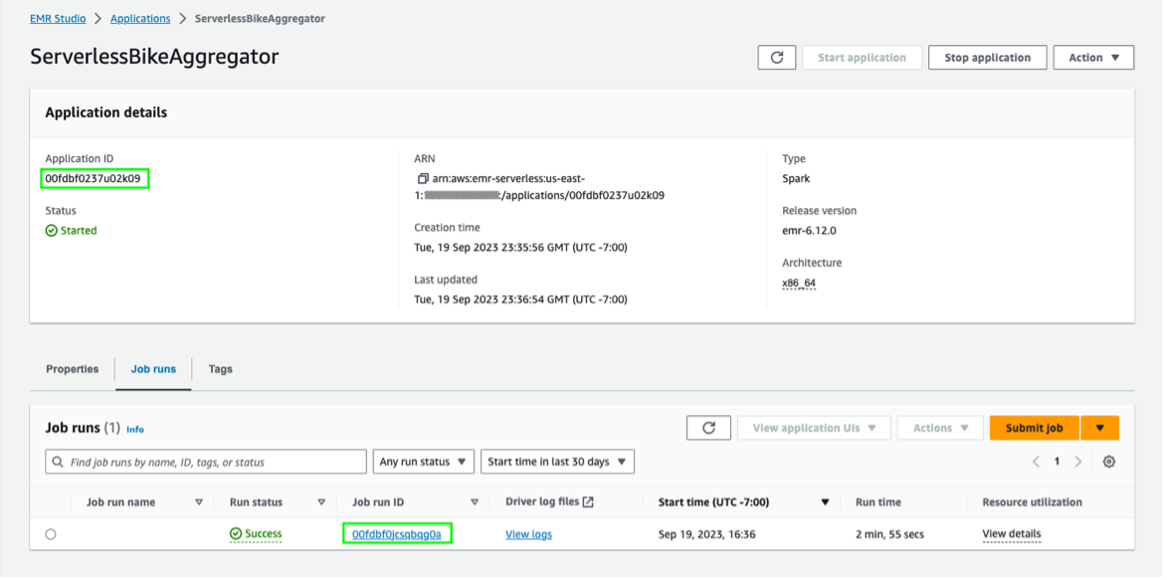The height and width of the screenshot is (580, 1167).
Task: Click Application ID value 00fdbf0237u02k09
Action: (92, 179)
